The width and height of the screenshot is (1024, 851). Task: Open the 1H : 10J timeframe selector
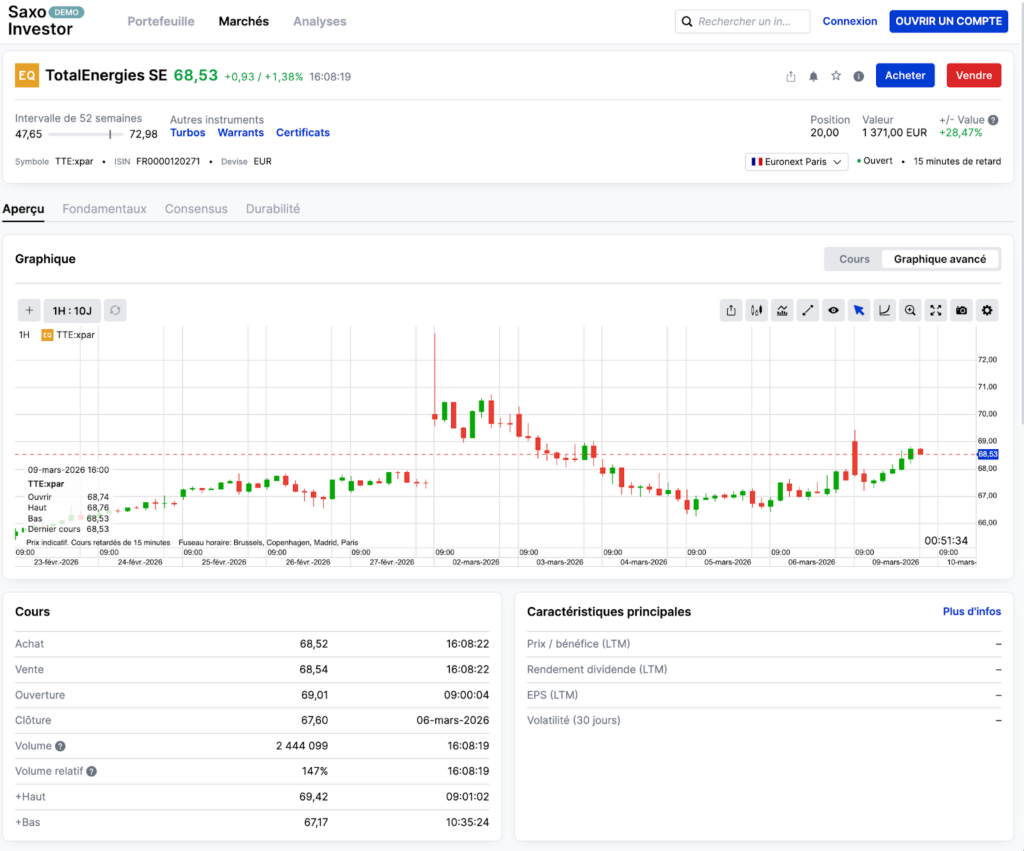coord(70,310)
